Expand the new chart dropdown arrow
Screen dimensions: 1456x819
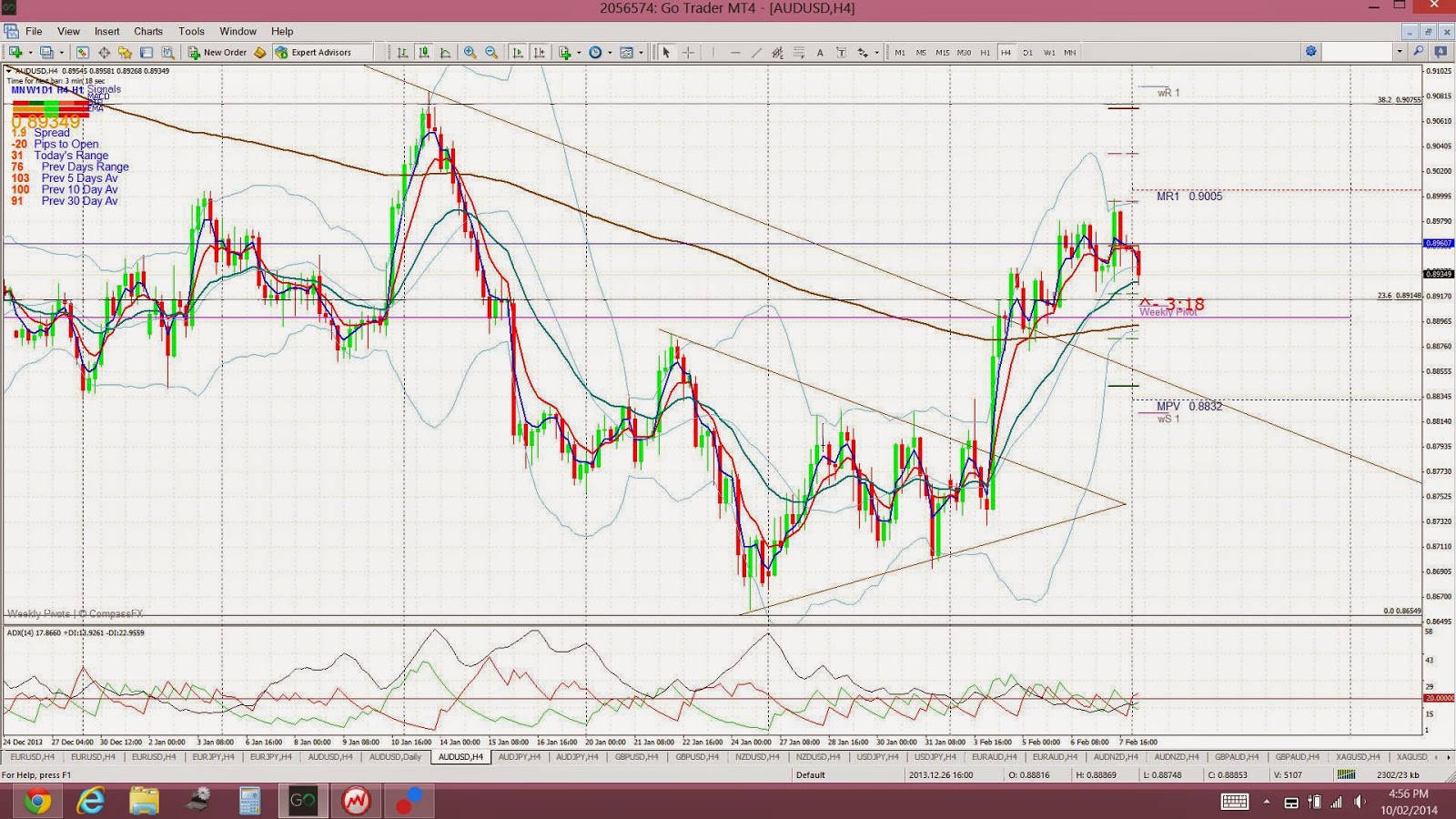tap(30, 52)
